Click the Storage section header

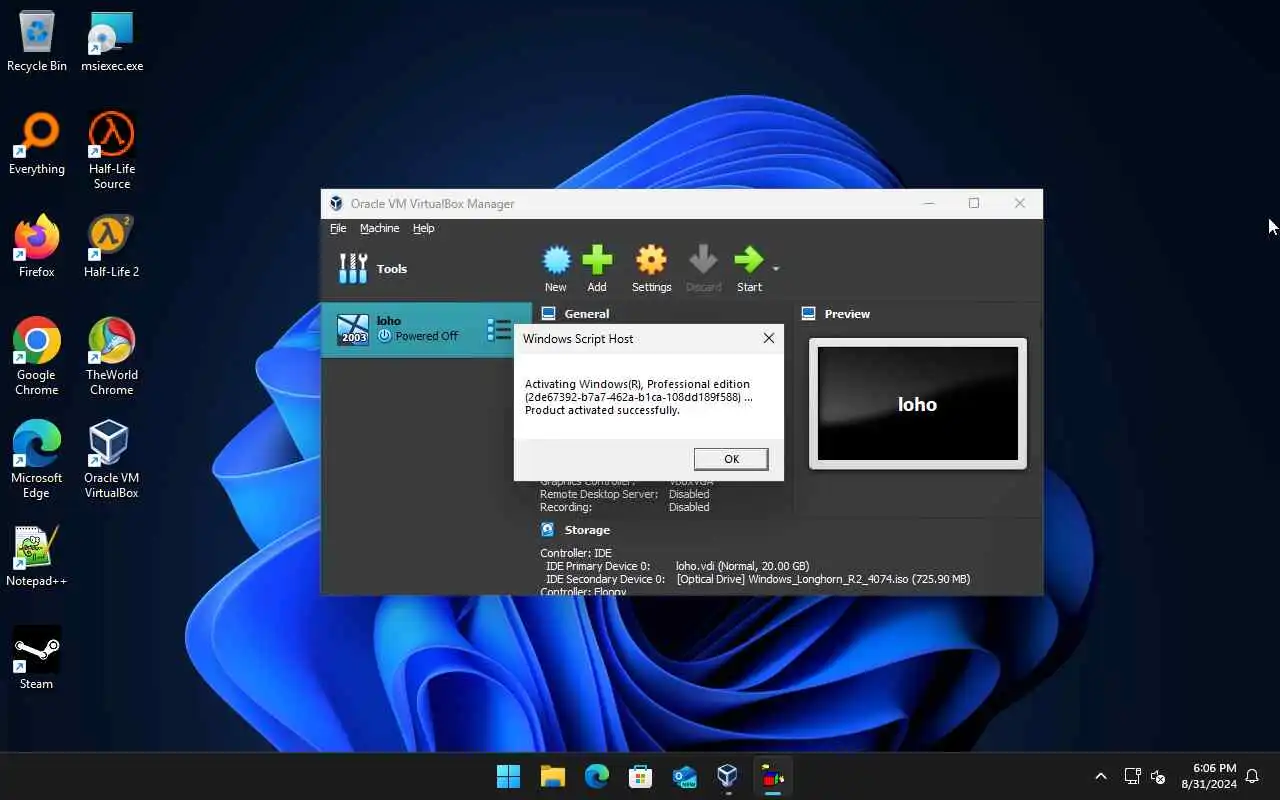[x=586, y=530]
